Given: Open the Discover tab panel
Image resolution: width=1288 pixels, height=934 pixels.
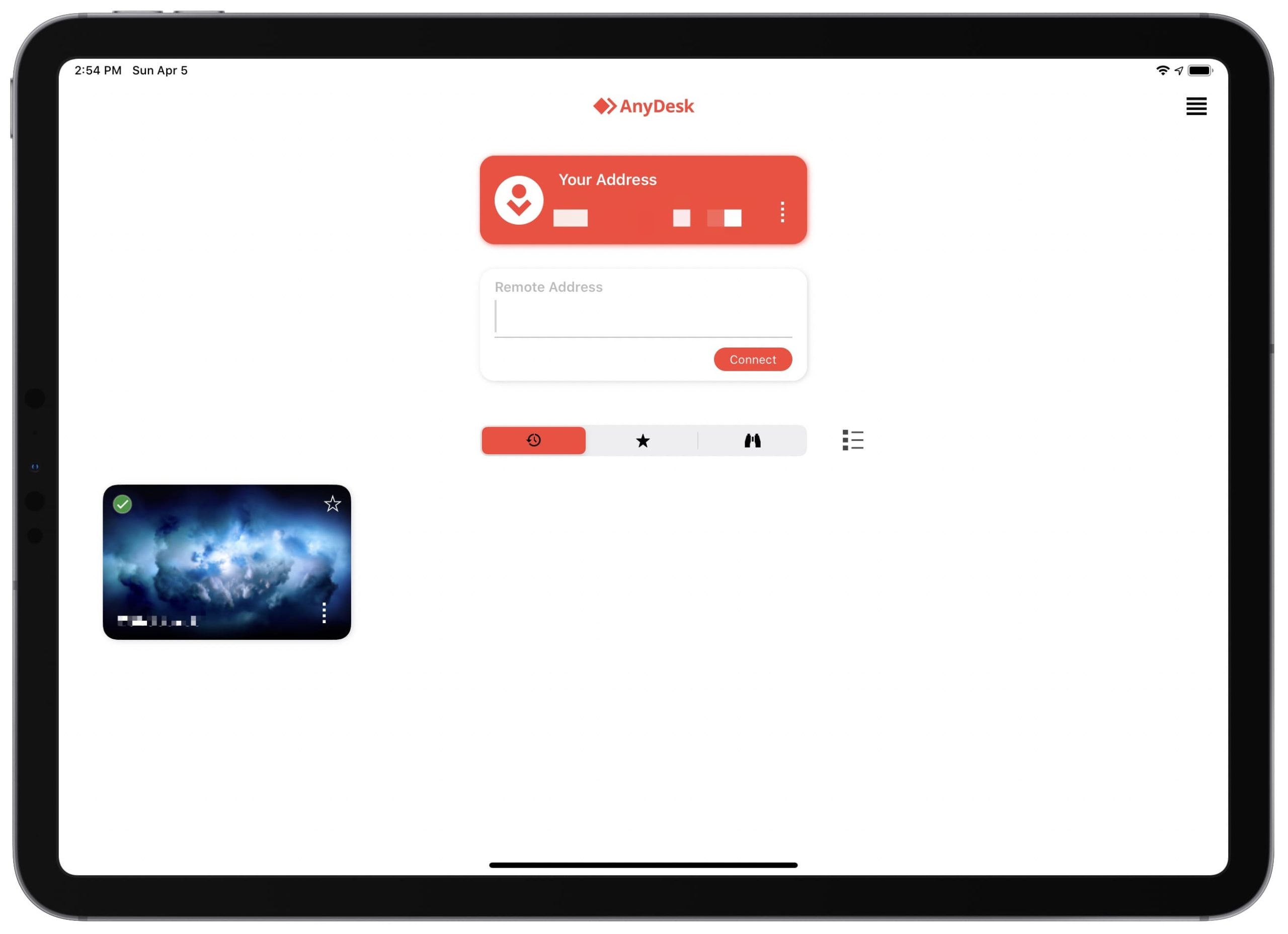Looking at the screenshot, I should coord(753,440).
